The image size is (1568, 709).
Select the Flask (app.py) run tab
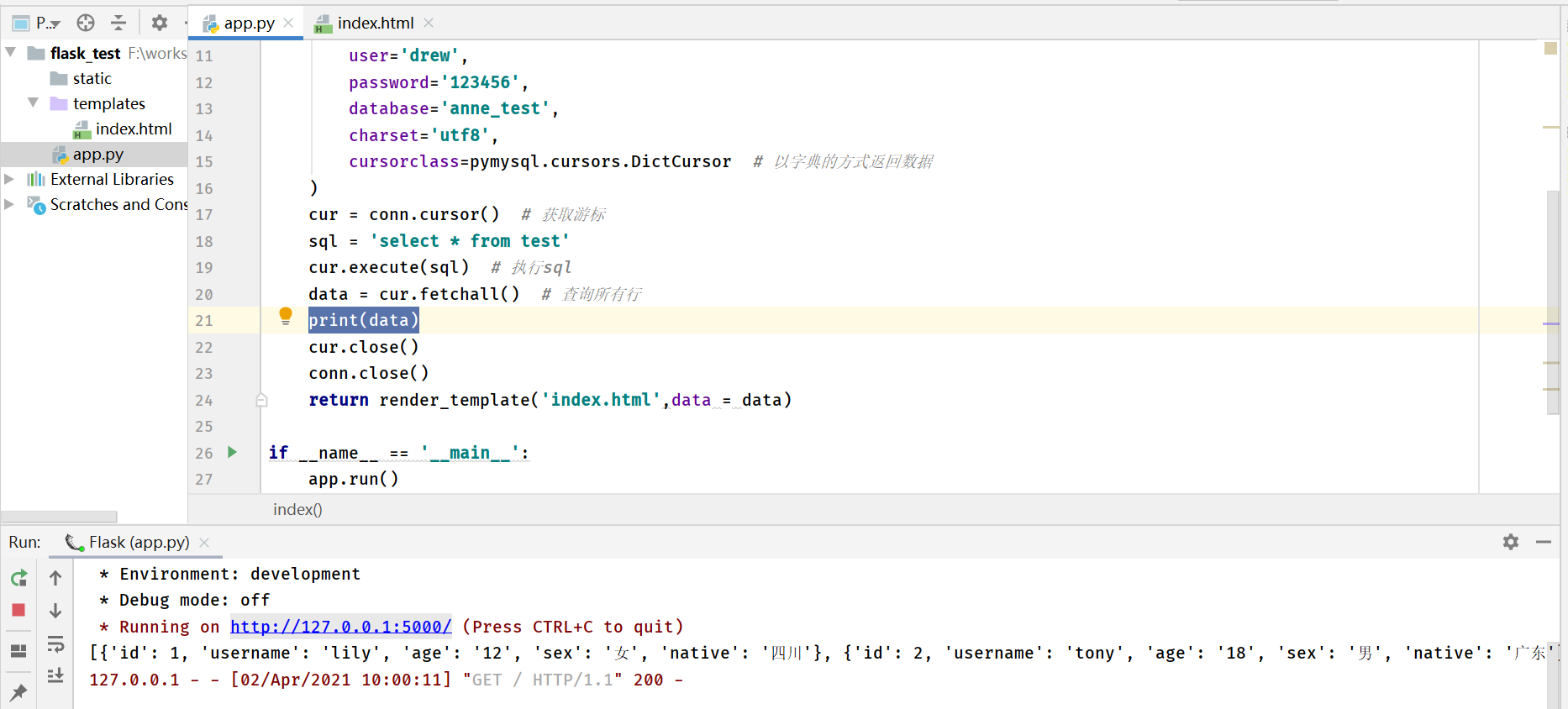point(139,542)
